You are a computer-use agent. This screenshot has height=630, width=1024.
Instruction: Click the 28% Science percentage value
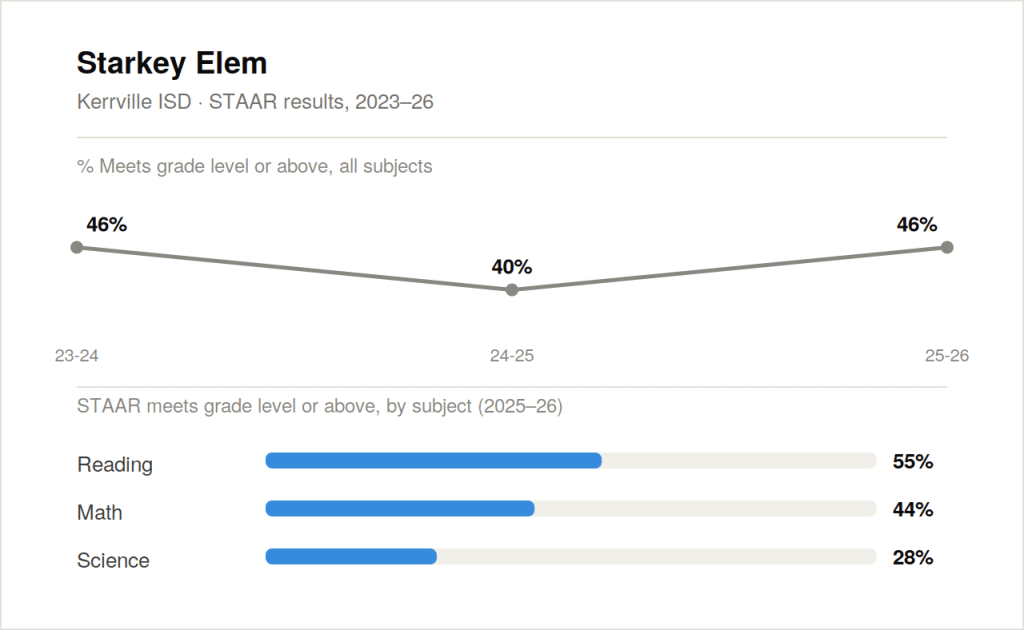pyautogui.click(x=913, y=558)
